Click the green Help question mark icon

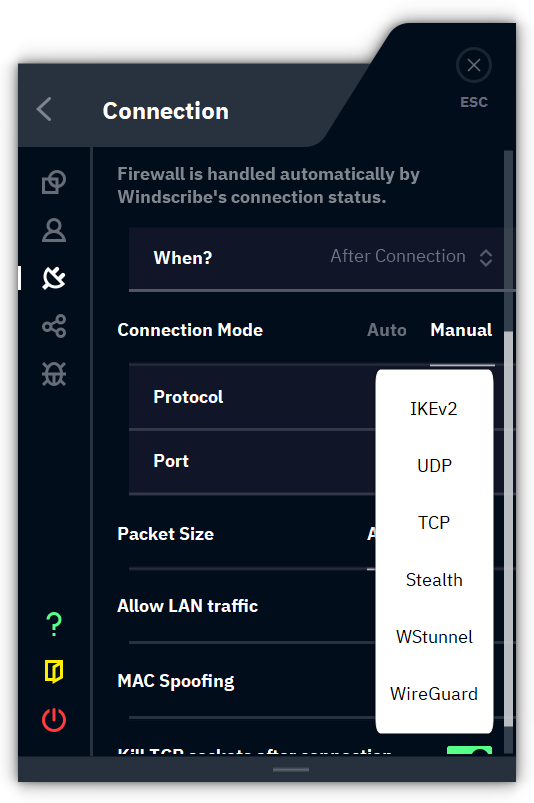(54, 624)
